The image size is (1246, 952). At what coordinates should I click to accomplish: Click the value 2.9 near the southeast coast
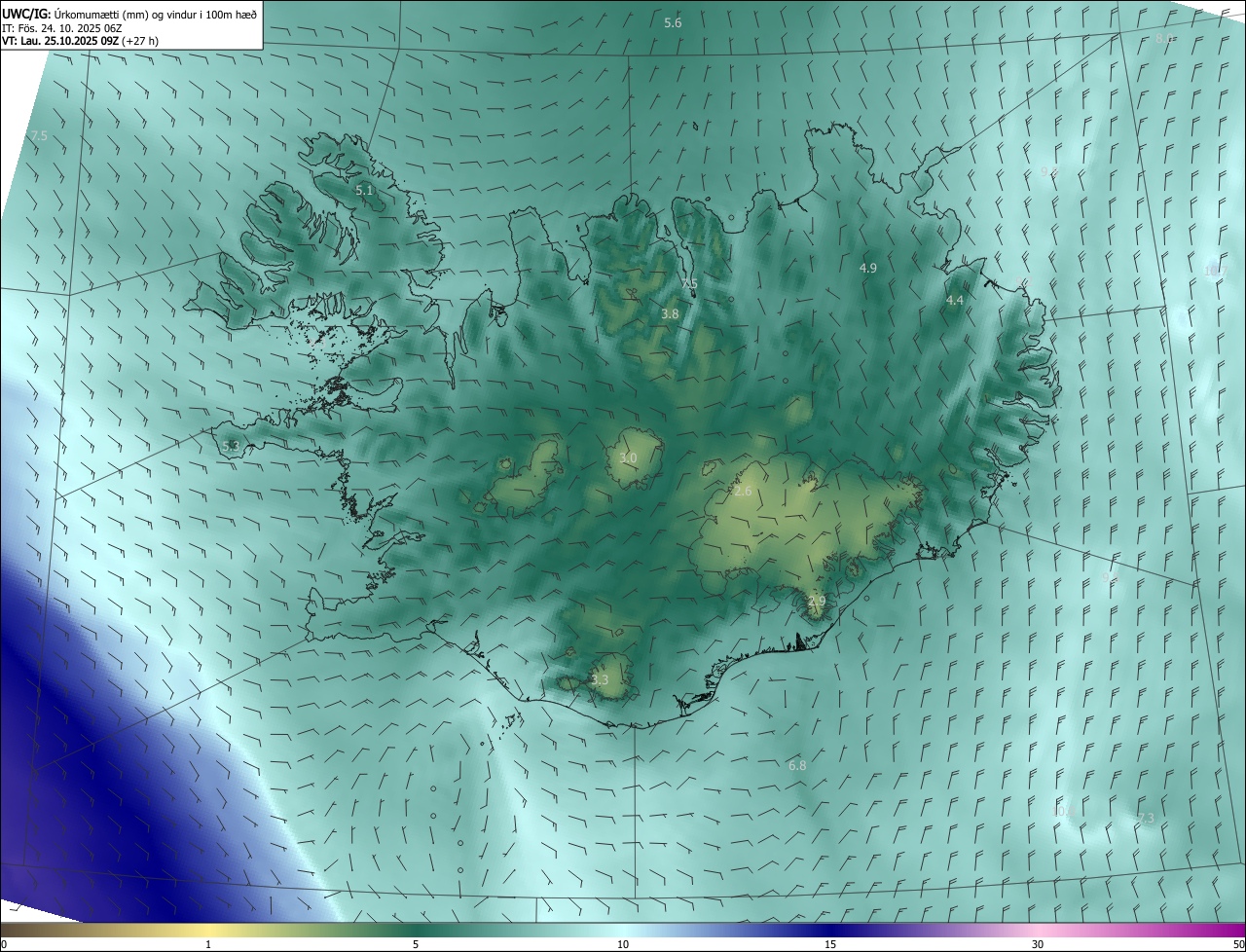pos(817,602)
